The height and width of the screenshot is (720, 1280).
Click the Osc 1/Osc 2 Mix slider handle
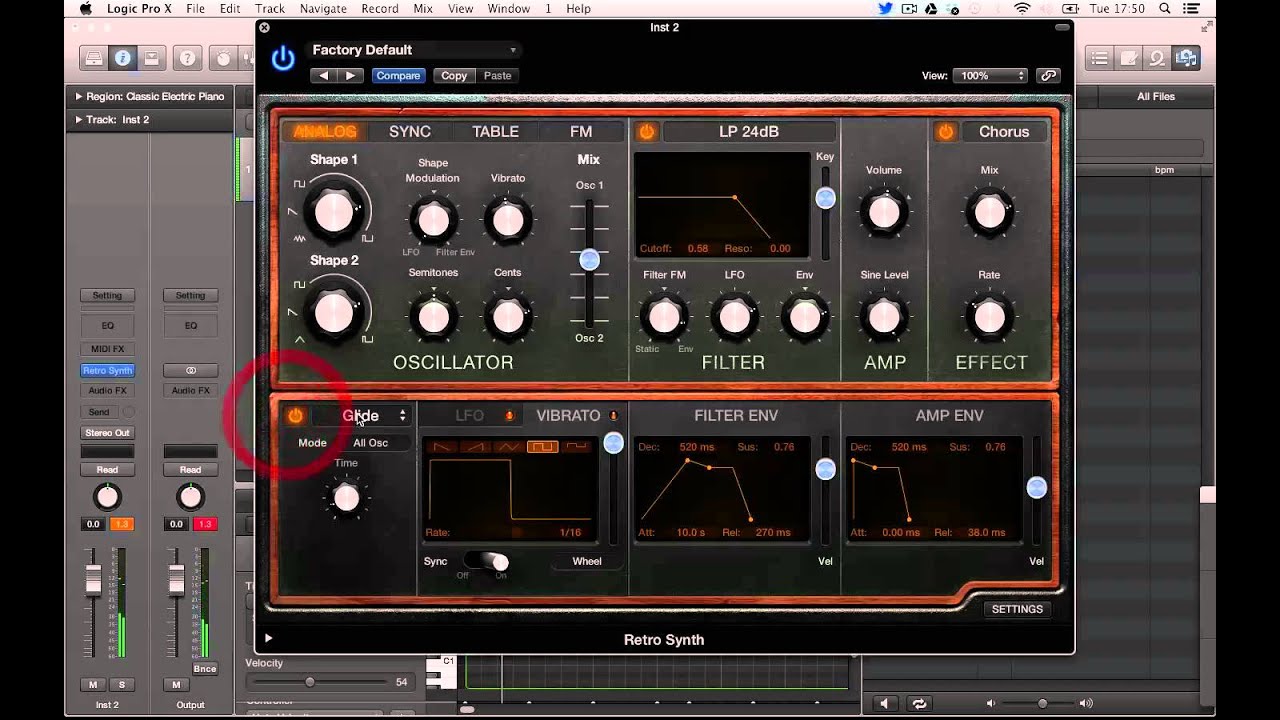(x=590, y=260)
